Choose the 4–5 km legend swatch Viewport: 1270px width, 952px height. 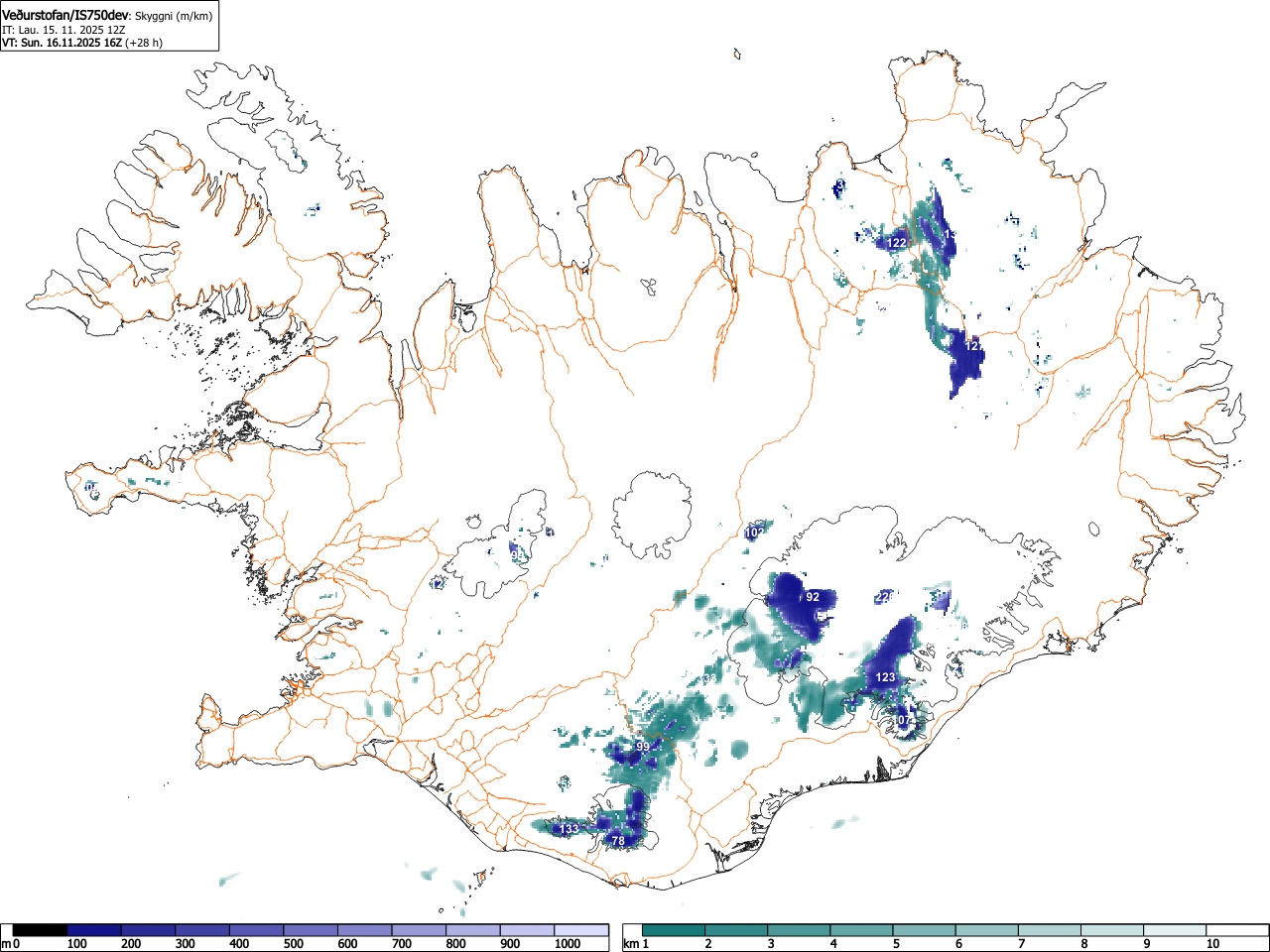861,930
